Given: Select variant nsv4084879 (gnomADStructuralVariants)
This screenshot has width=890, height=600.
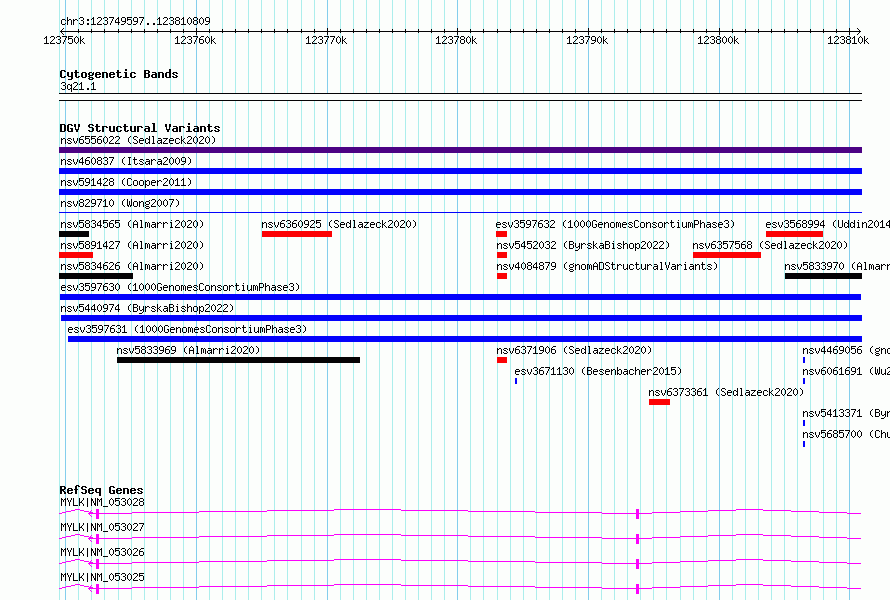Looking at the screenshot, I should coord(607,266).
